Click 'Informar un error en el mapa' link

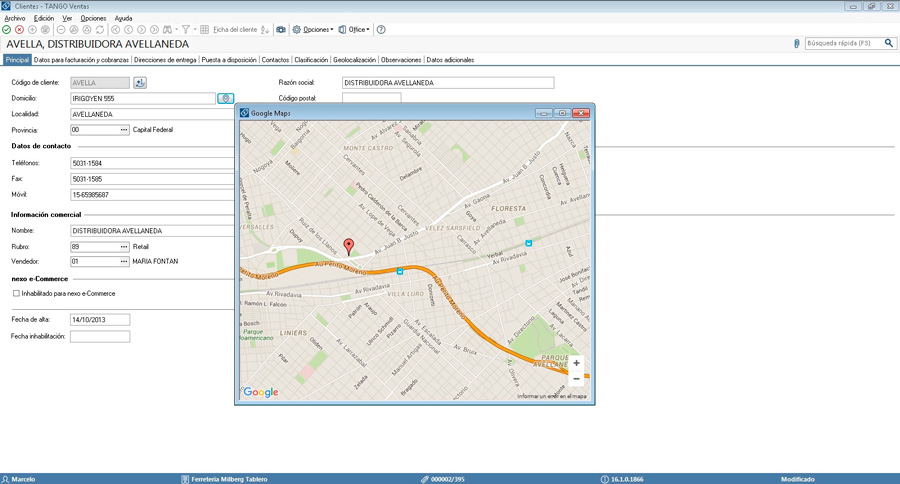552,396
